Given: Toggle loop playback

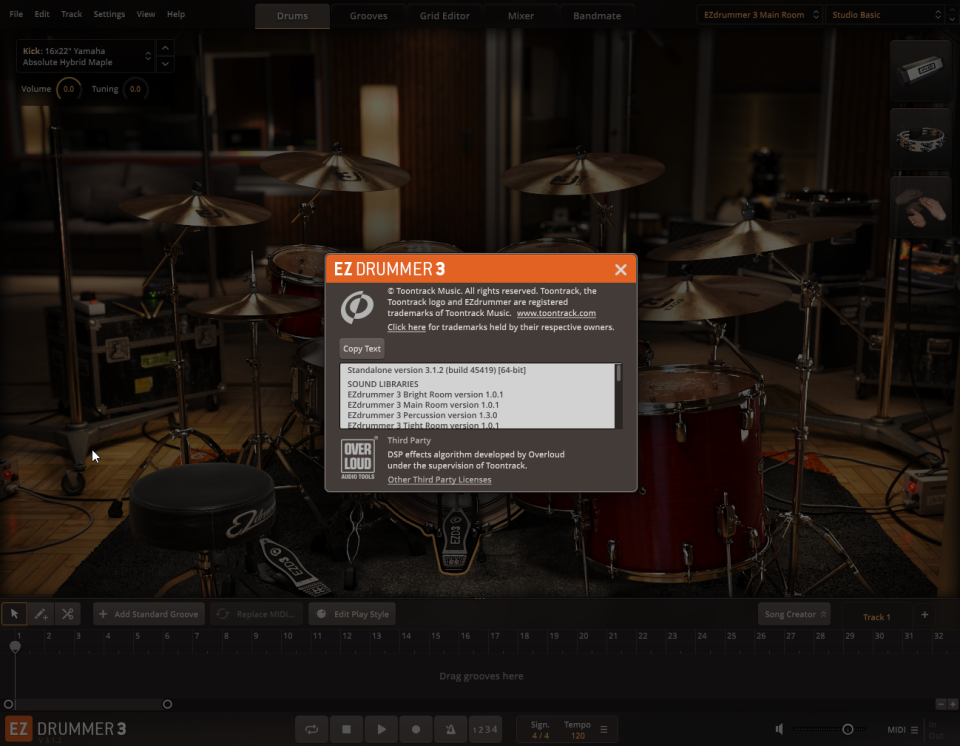Looking at the screenshot, I should 311,729.
